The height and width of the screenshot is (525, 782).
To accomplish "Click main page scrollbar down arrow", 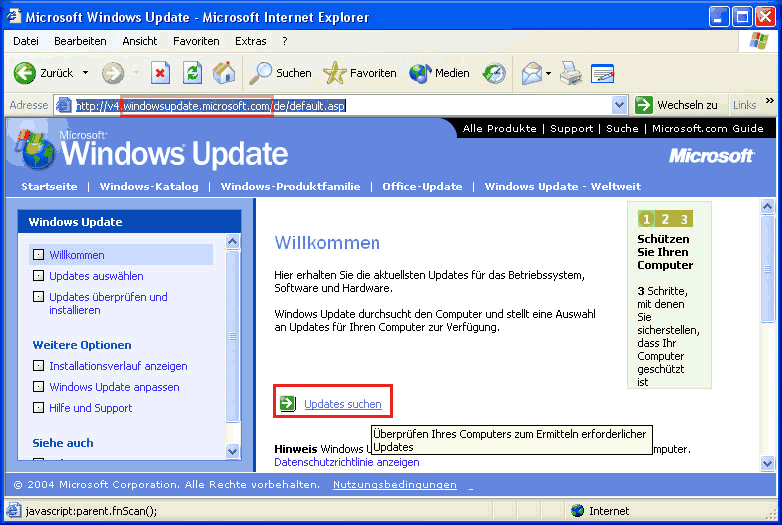I will [x=767, y=463].
